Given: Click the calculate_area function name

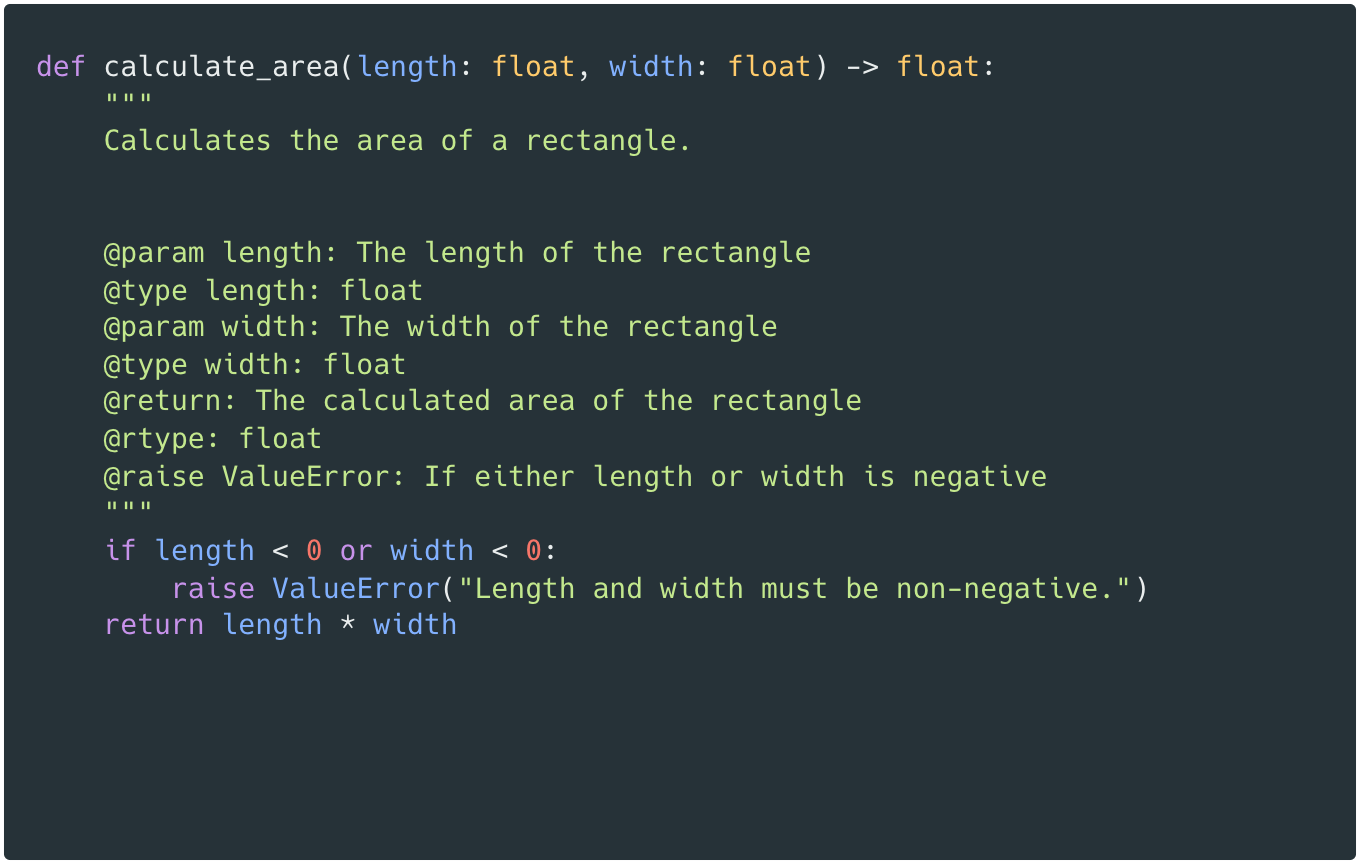Looking at the screenshot, I should coord(221,67).
